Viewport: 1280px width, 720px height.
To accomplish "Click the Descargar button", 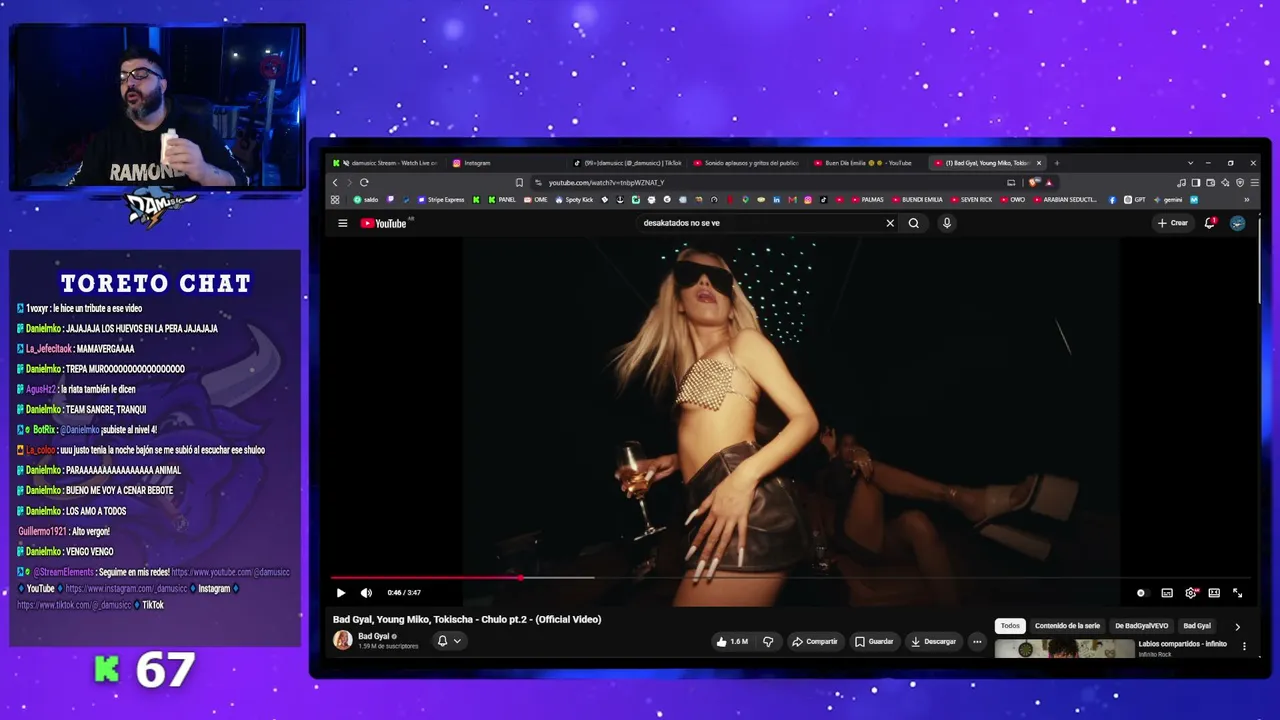I will pyautogui.click(x=934, y=642).
